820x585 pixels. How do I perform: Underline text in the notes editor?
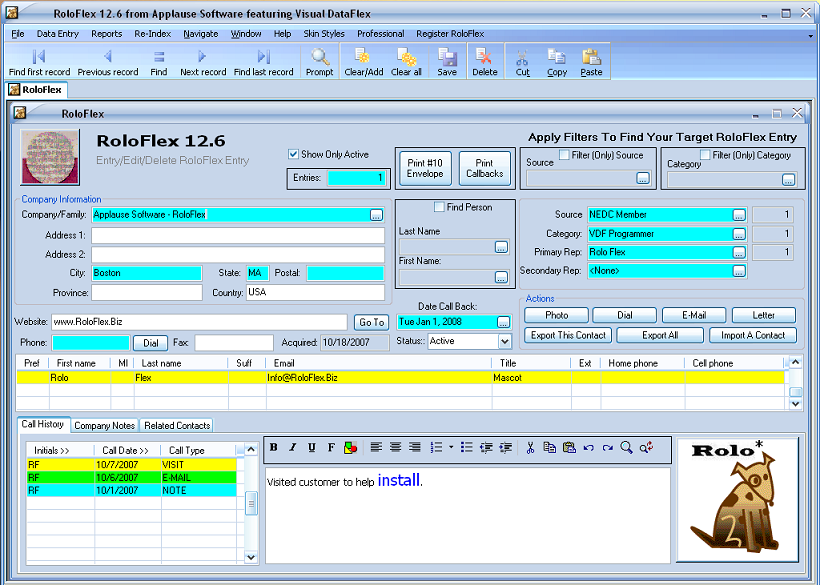point(312,448)
